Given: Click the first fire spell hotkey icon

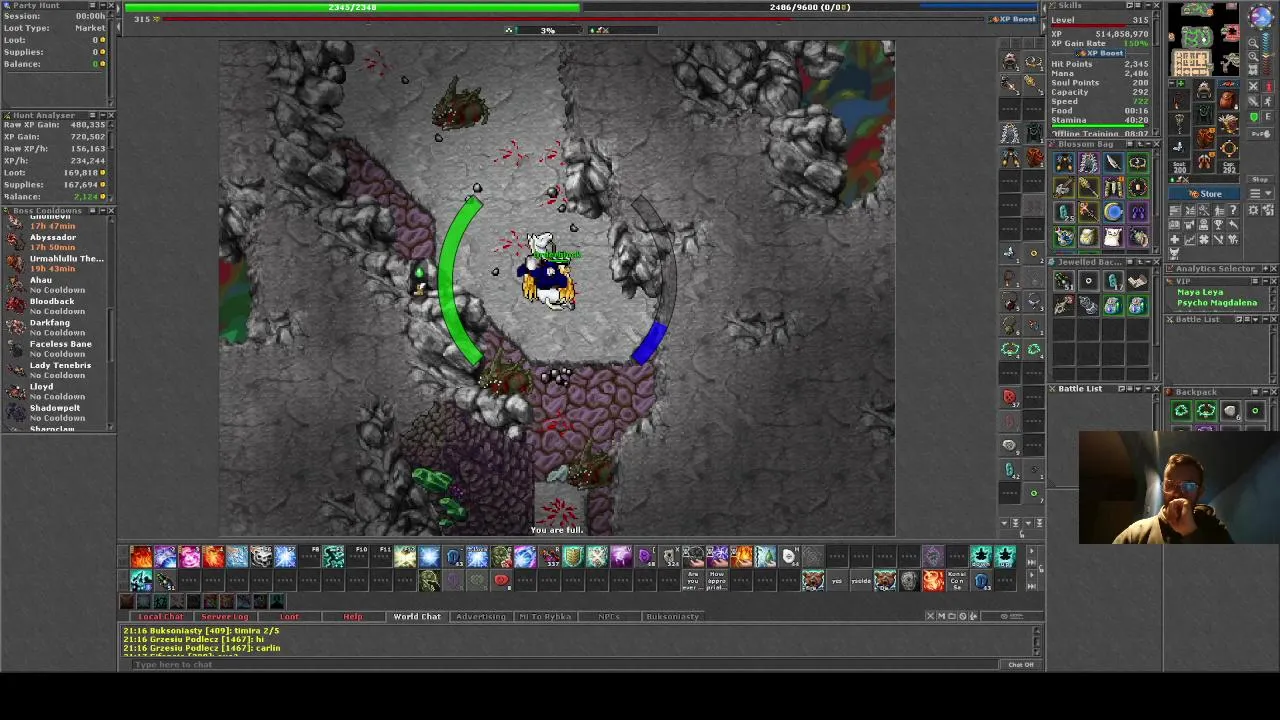Looking at the screenshot, I should tap(140, 556).
